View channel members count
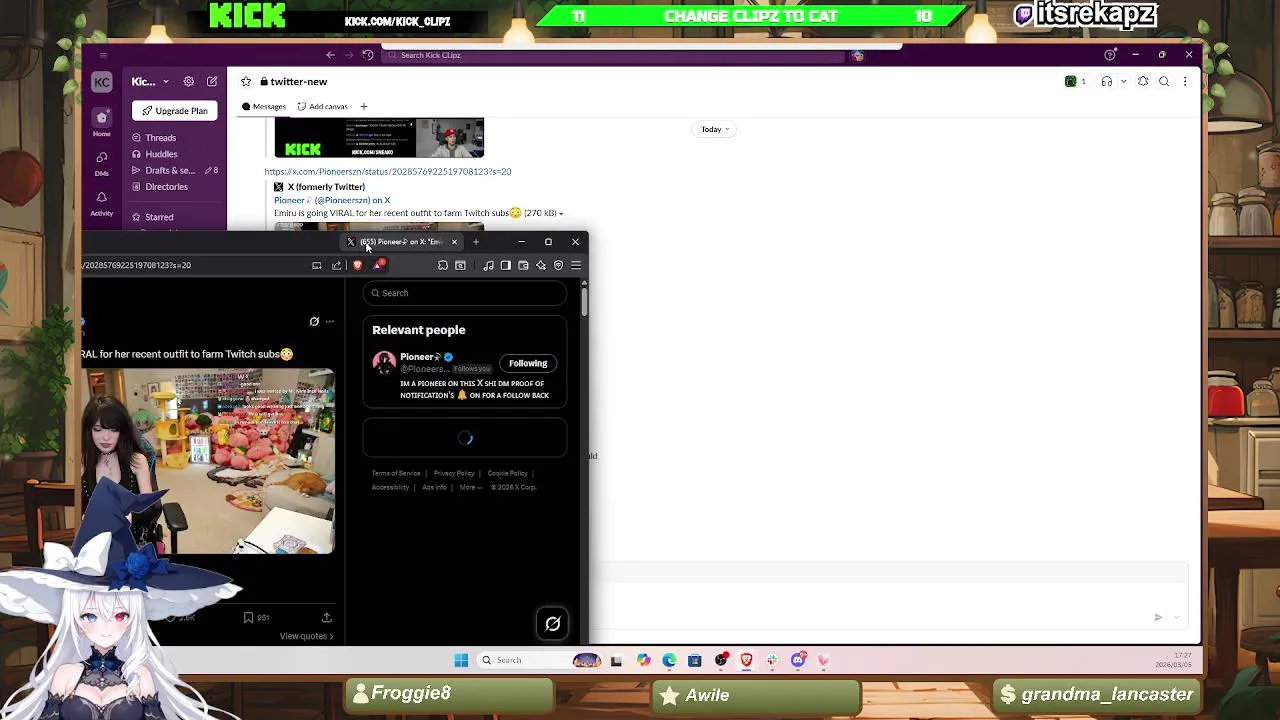1280x720 pixels. point(1076,82)
